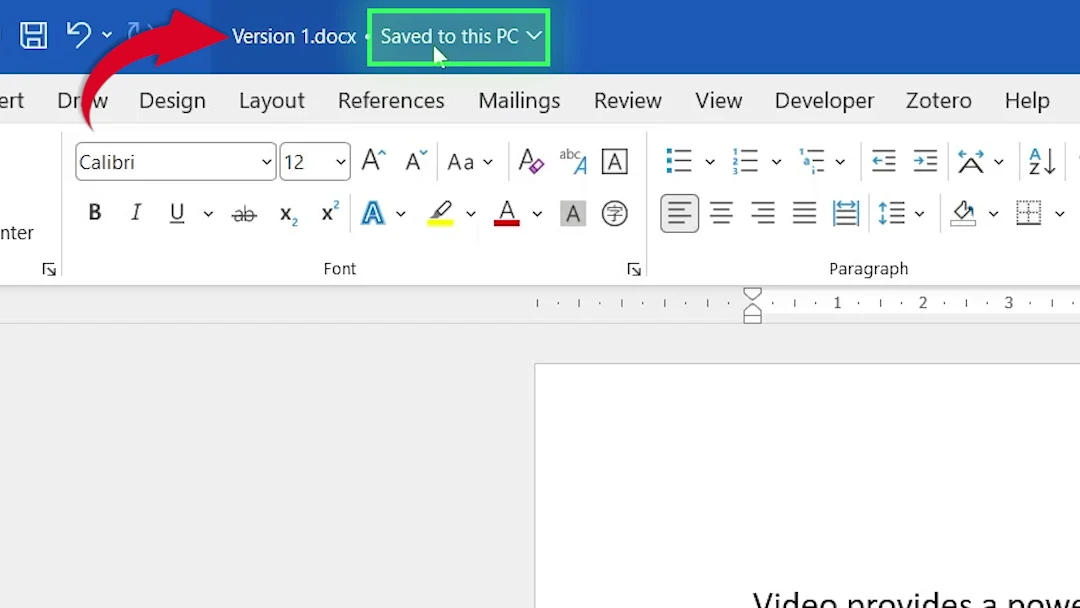The width and height of the screenshot is (1080, 608).
Task: Open the Design ribbon tab
Action: pyautogui.click(x=172, y=101)
